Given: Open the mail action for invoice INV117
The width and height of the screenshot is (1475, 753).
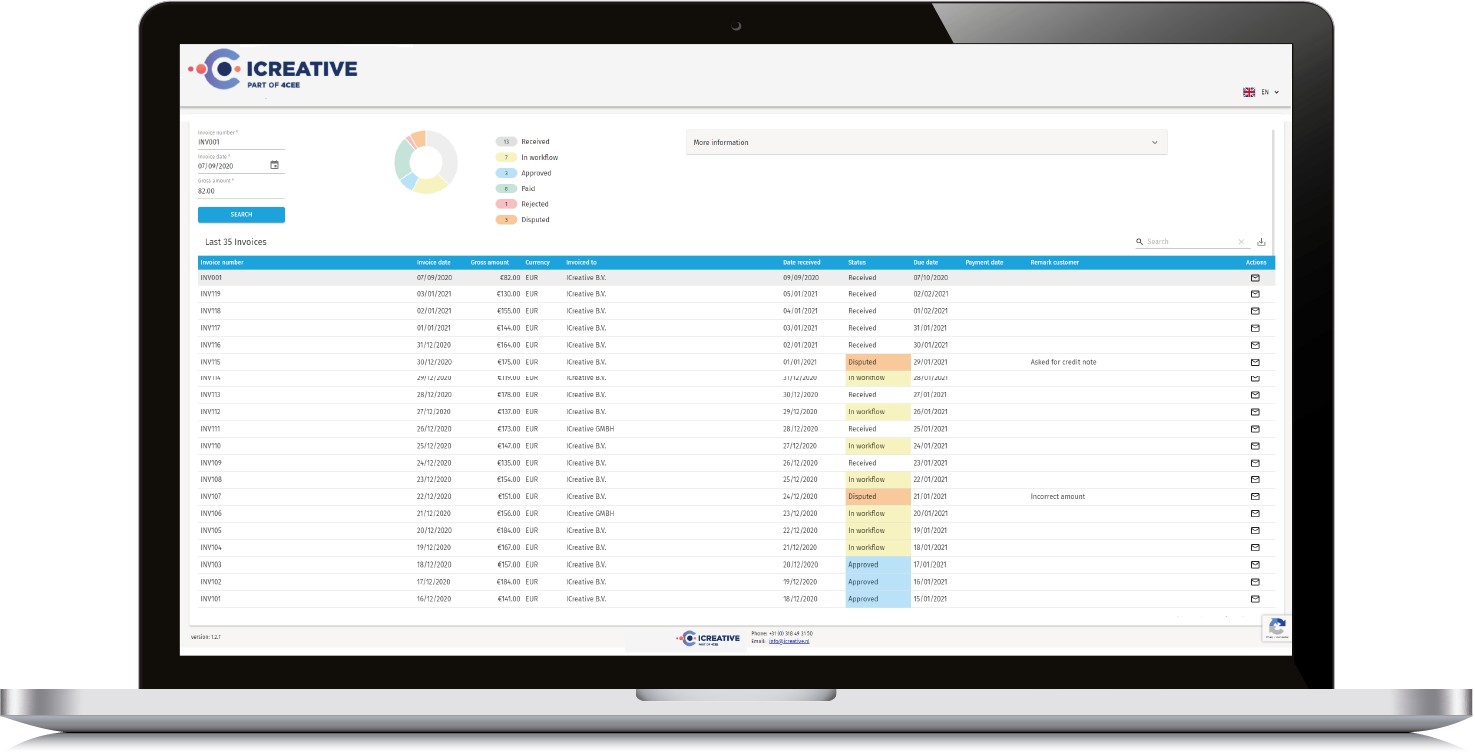Looking at the screenshot, I should pos(1255,328).
